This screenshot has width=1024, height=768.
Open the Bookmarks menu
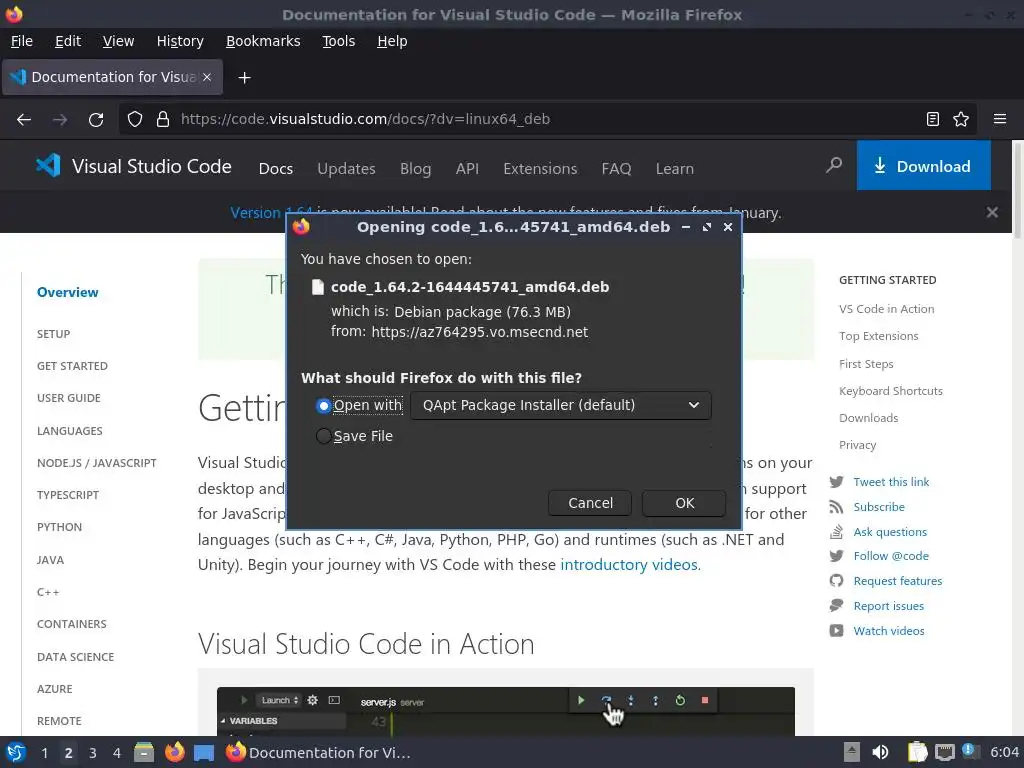tap(263, 41)
